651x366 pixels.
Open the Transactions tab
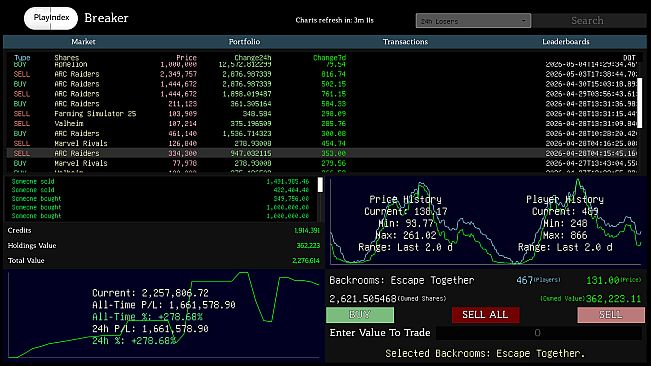click(x=405, y=41)
